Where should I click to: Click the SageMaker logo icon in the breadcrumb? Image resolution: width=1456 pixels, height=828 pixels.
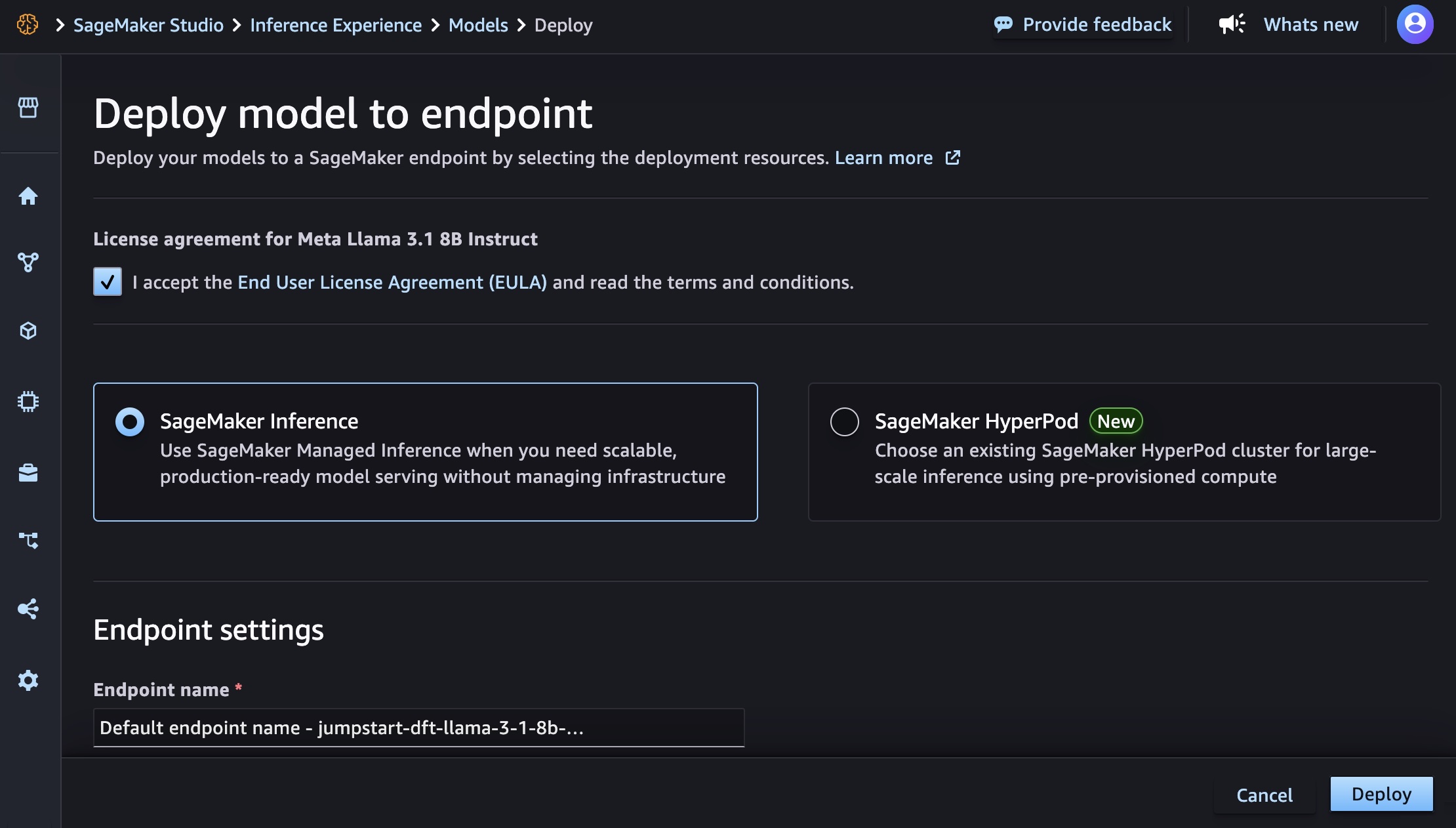click(x=27, y=25)
